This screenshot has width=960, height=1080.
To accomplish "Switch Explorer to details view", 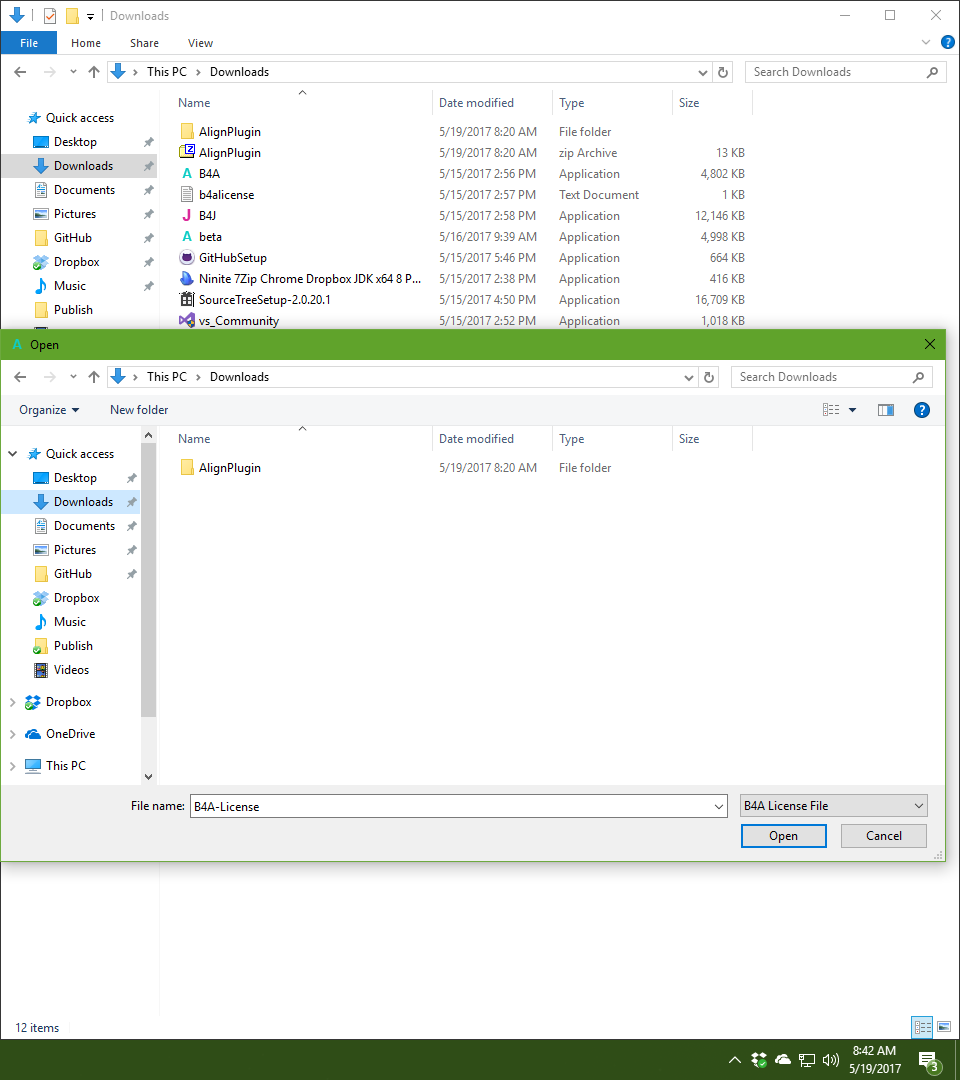I will [x=923, y=1027].
